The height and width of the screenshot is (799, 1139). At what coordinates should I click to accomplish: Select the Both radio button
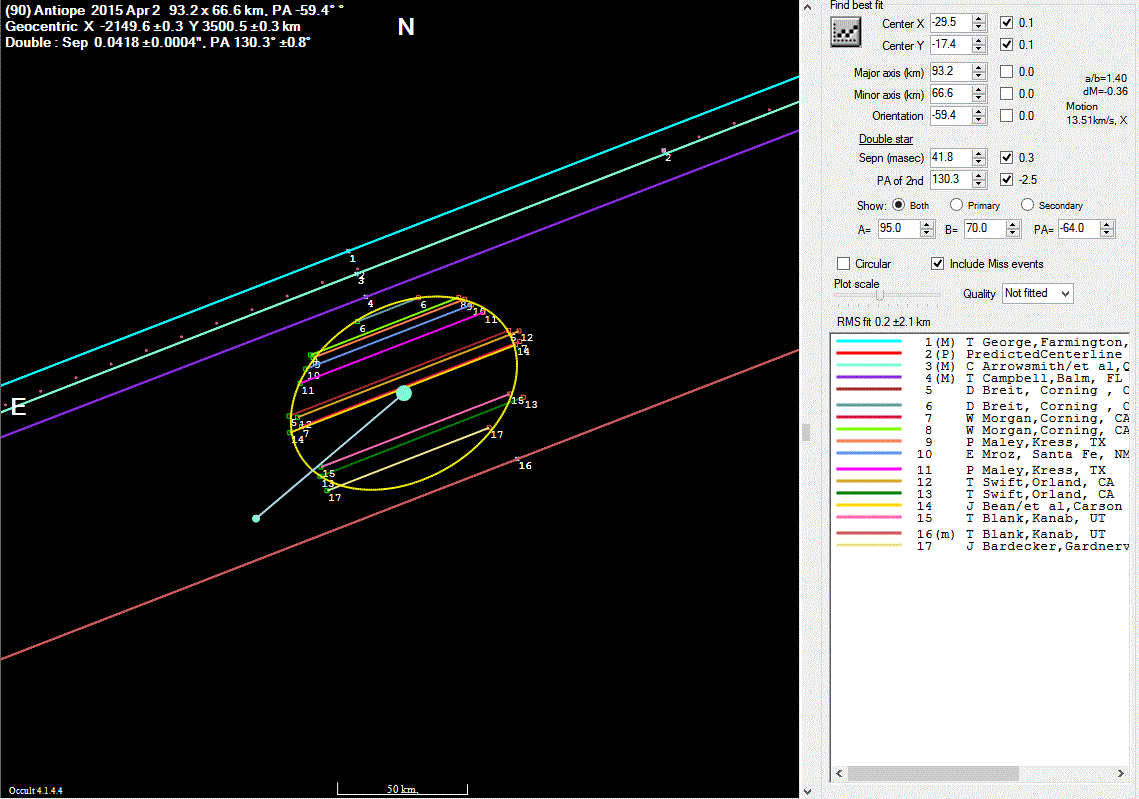pyautogui.click(x=899, y=205)
